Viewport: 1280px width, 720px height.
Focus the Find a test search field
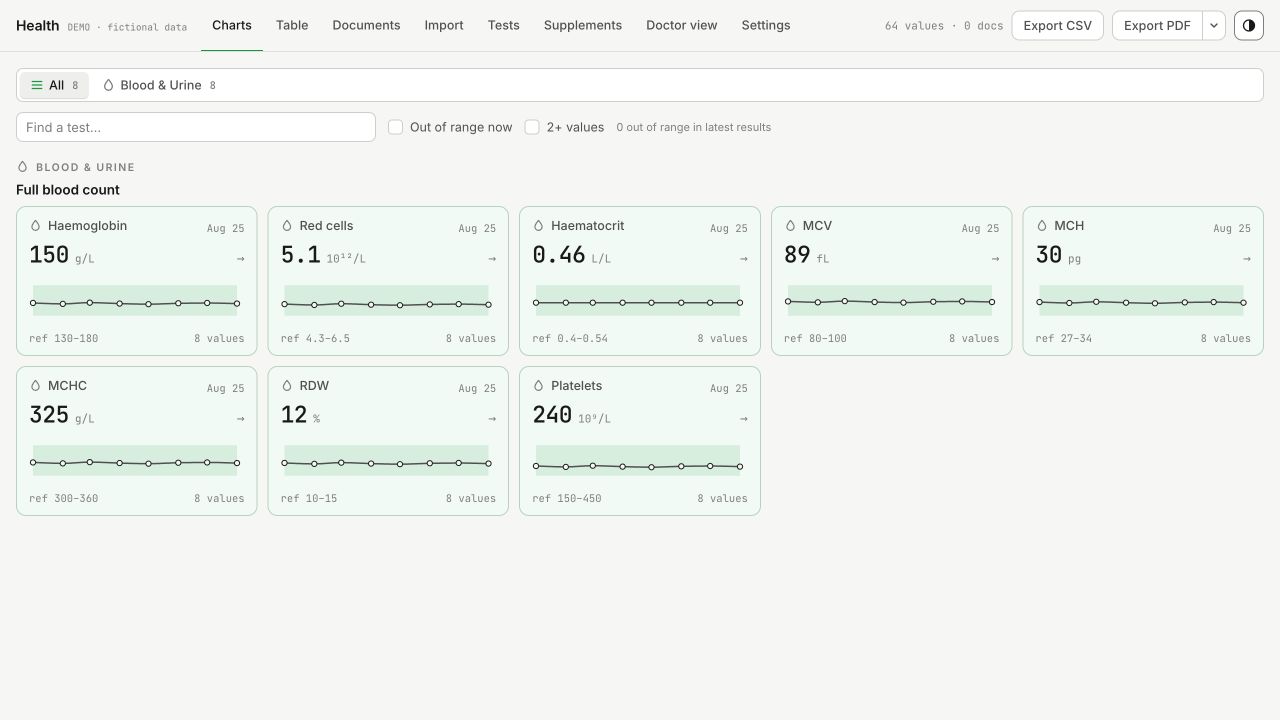(x=196, y=127)
